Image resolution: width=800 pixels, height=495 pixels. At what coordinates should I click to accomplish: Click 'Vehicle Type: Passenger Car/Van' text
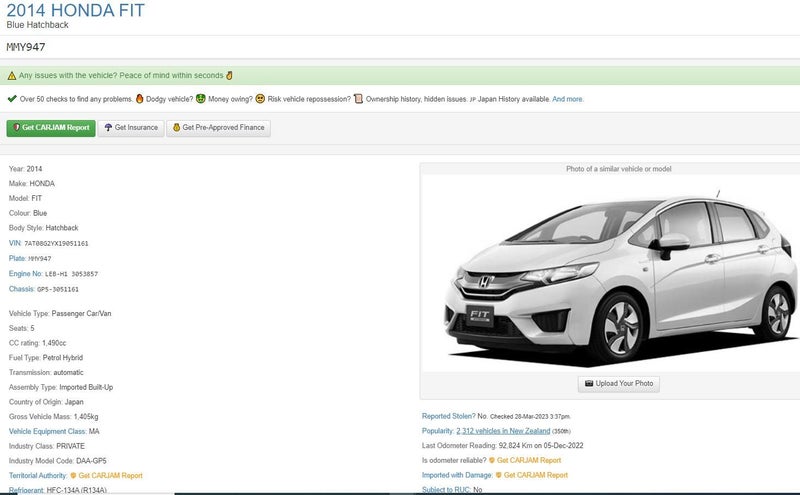pos(60,313)
